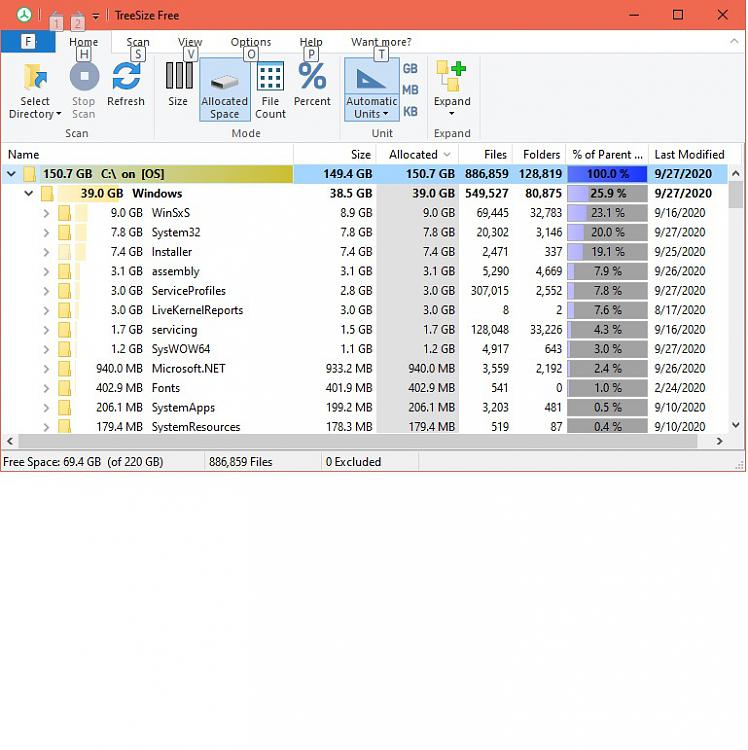Click the SystemResources folder icon
This screenshot has height=750, width=748.
coord(65,426)
